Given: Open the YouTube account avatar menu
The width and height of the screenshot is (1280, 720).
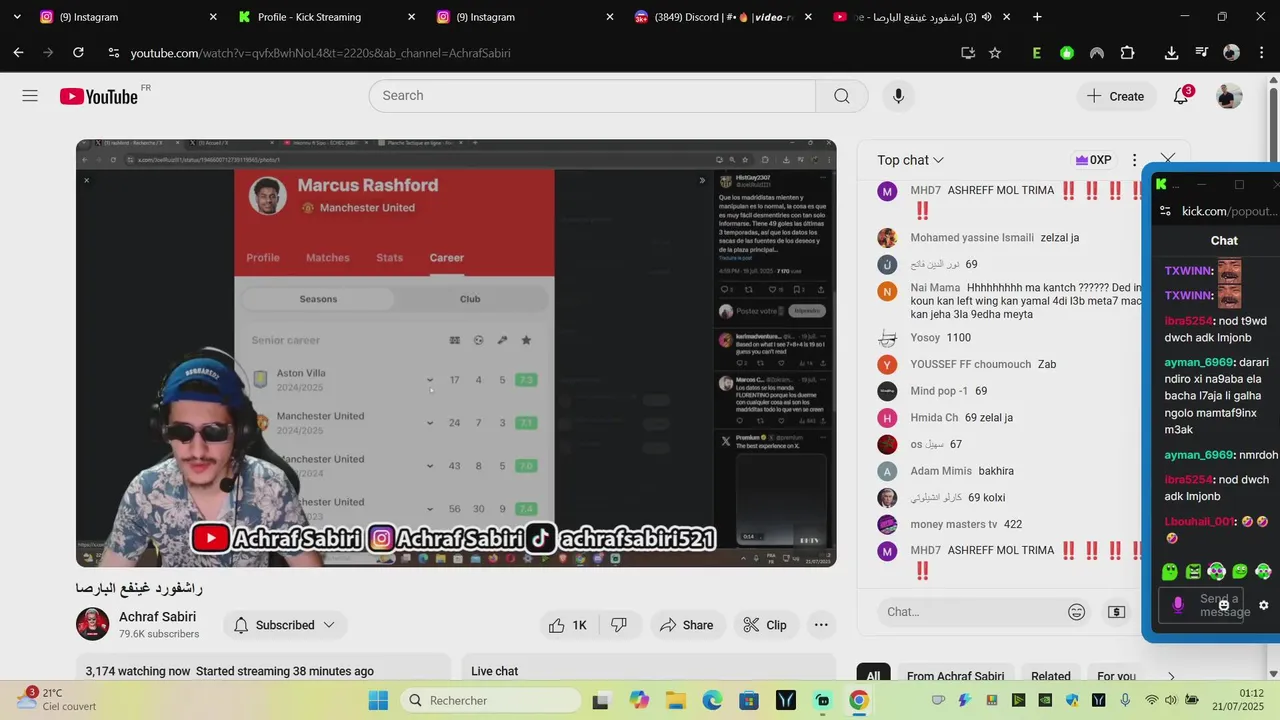Looking at the screenshot, I should 1229,96.
